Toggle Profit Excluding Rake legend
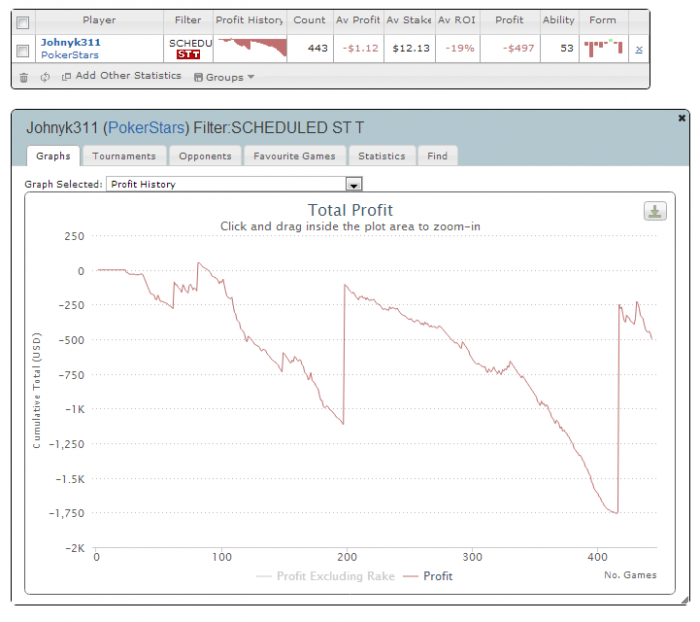 tap(326, 576)
